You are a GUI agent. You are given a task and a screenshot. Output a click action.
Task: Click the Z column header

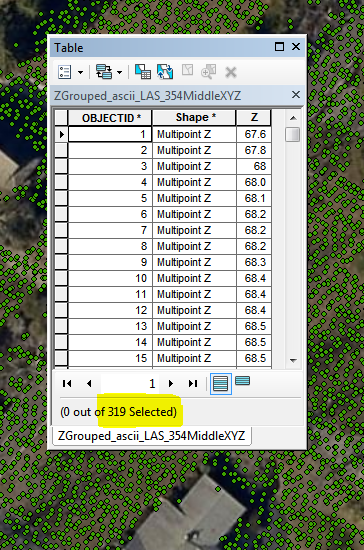click(x=254, y=118)
